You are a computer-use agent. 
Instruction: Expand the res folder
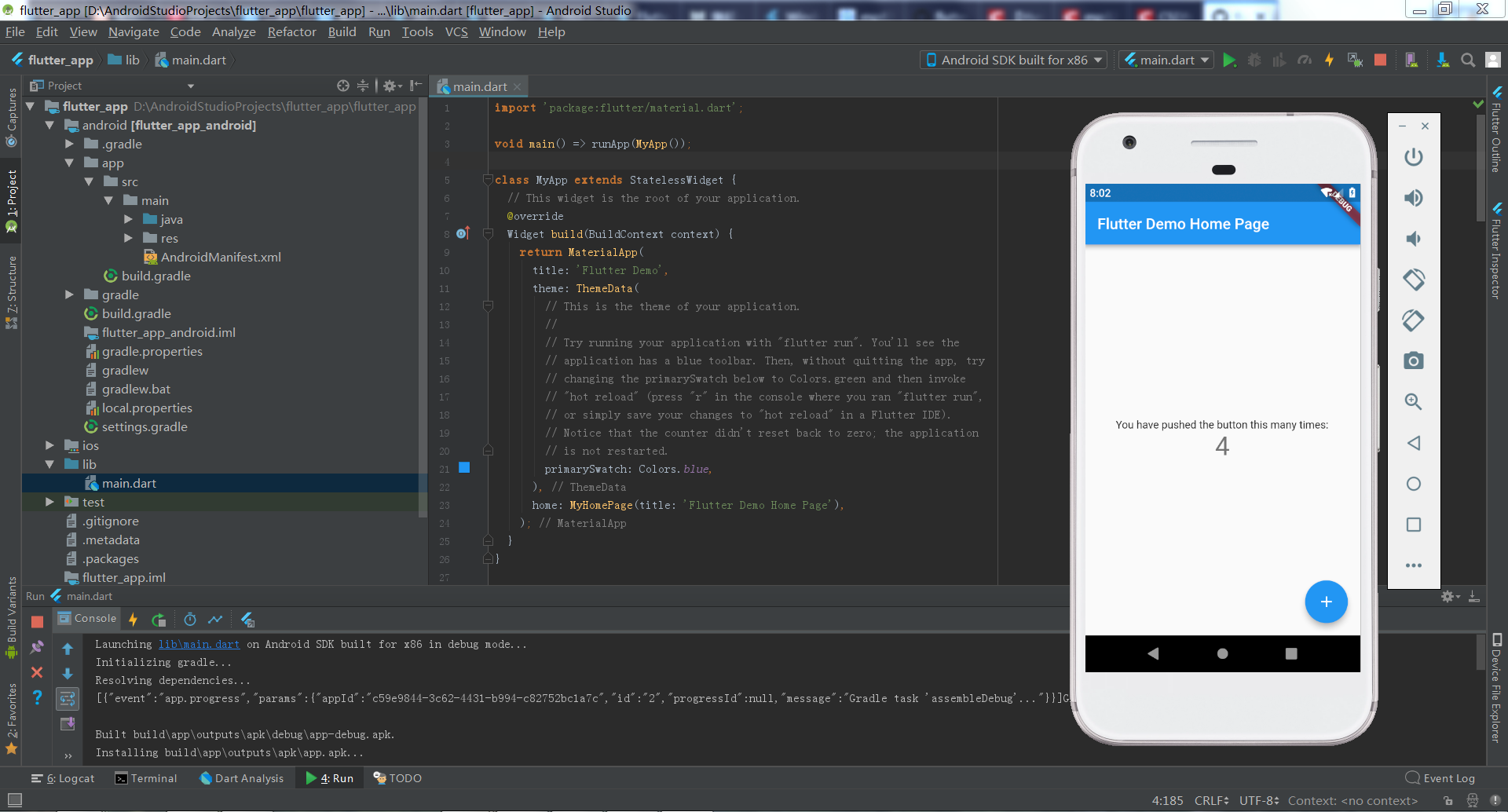tap(128, 238)
